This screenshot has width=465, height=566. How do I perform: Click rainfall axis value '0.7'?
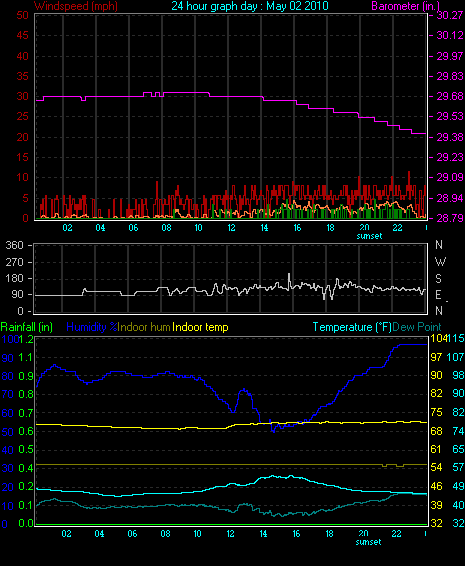[x=26, y=413]
